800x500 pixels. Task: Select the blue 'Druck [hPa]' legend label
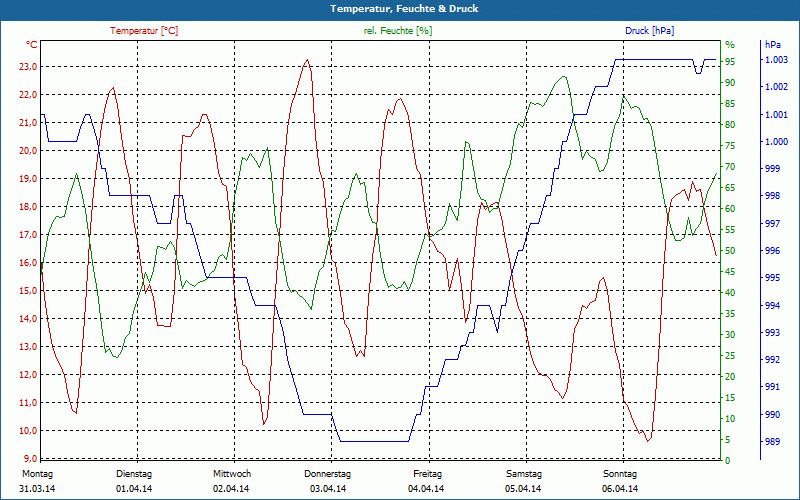coord(649,31)
